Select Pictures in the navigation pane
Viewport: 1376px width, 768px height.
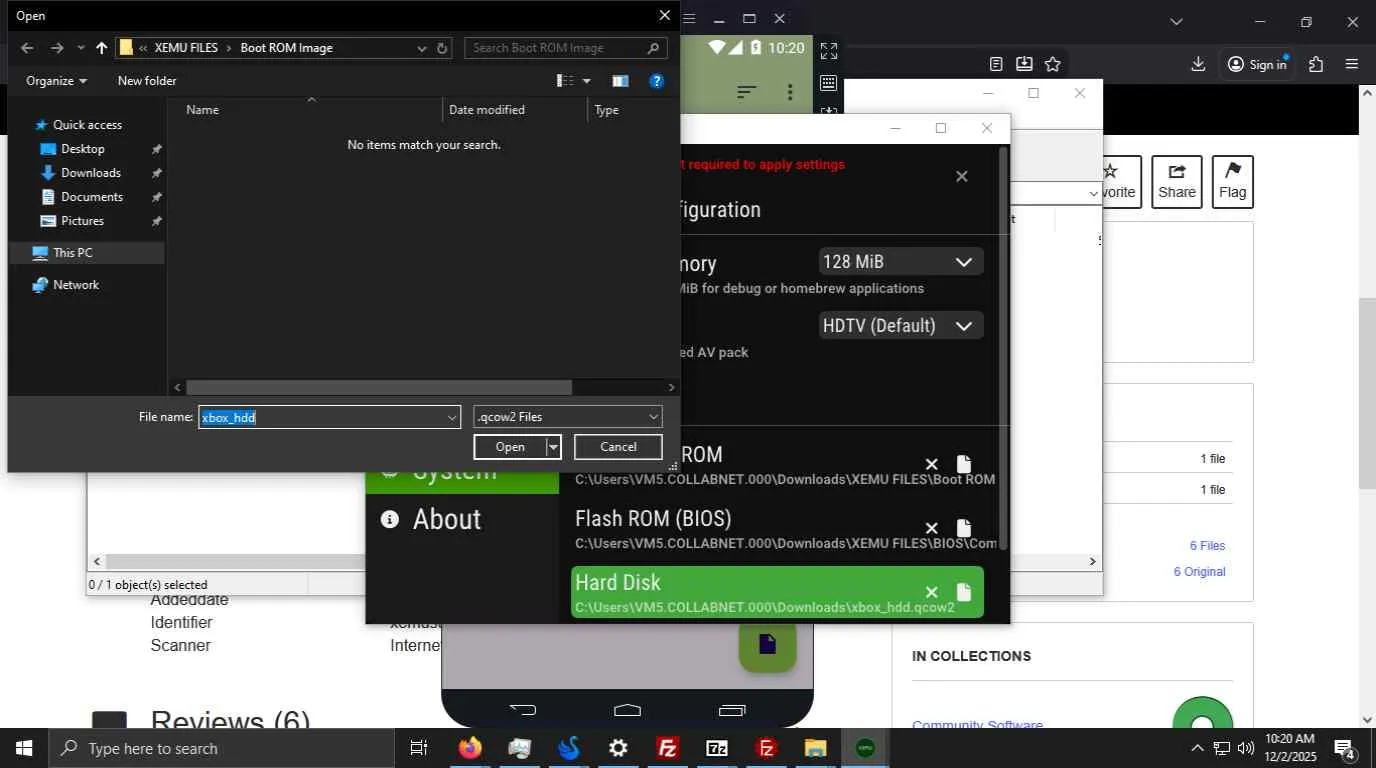point(82,221)
